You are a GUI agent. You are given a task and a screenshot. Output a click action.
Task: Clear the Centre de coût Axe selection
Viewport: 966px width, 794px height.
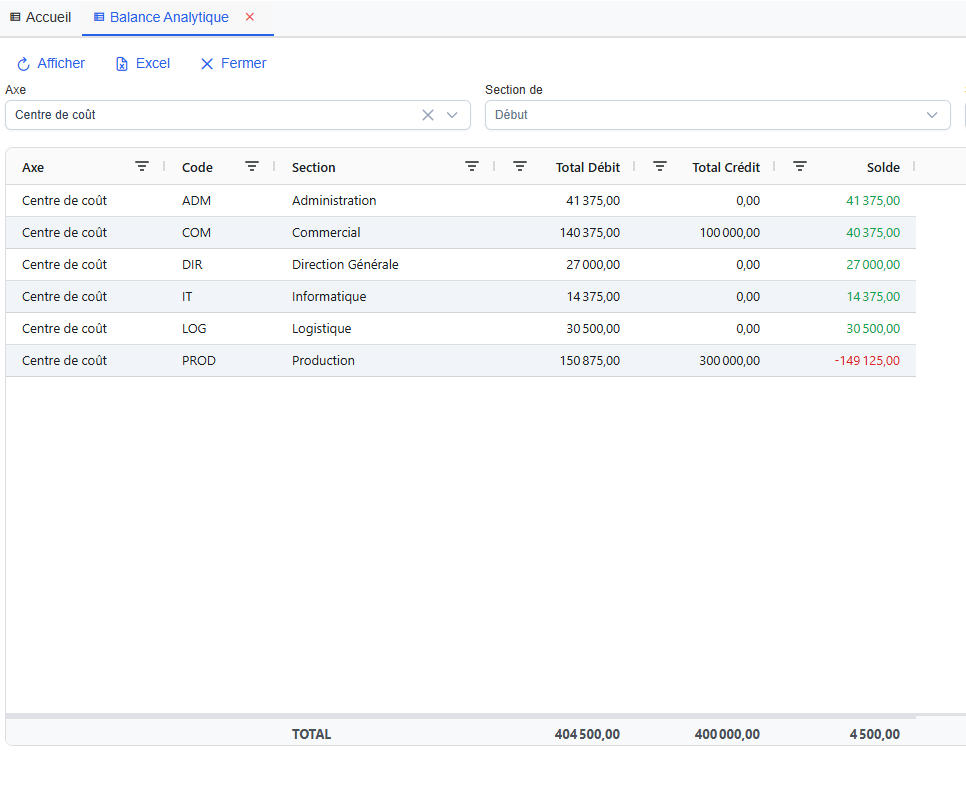click(x=428, y=115)
